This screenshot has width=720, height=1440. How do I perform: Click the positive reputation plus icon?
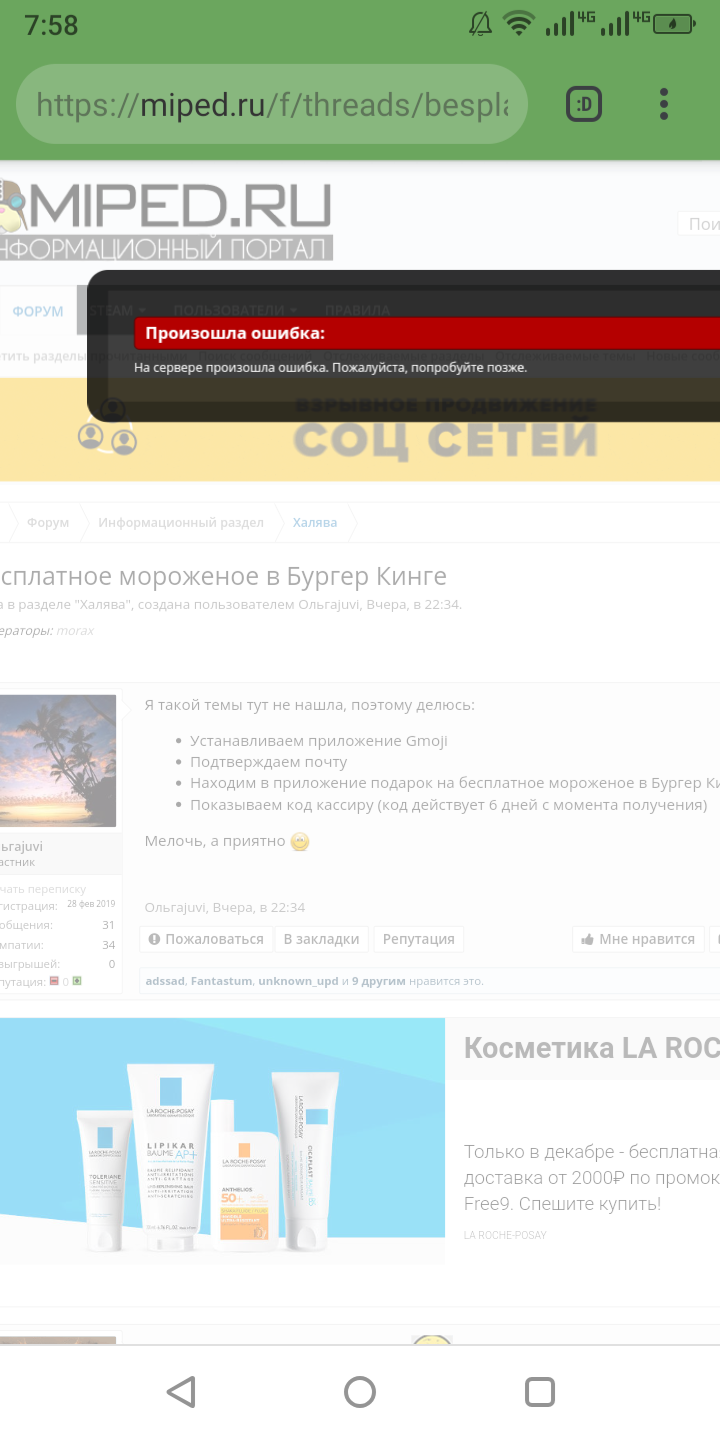(77, 981)
